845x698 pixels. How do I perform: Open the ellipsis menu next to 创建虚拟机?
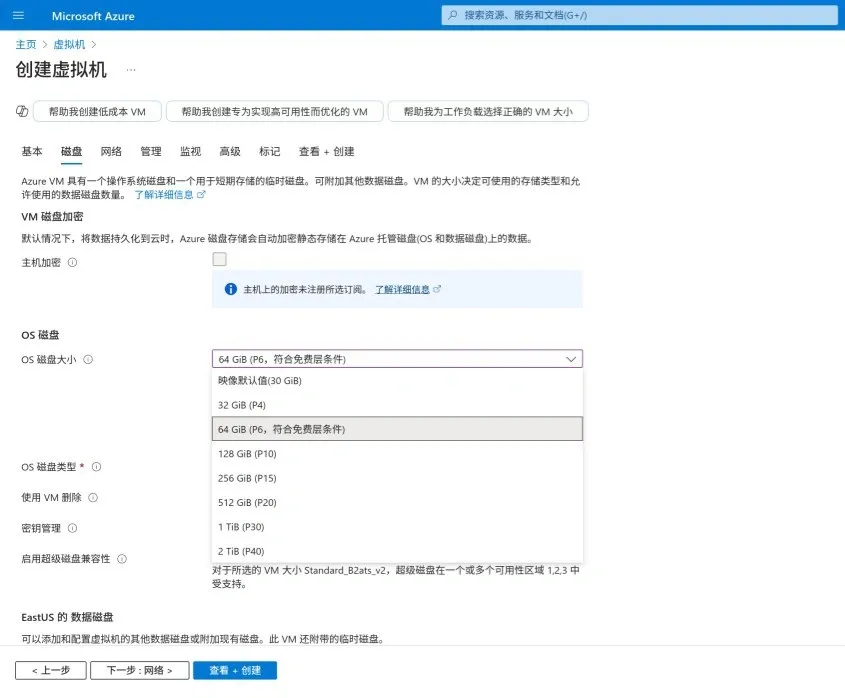pyautogui.click(x=131, y=70)
